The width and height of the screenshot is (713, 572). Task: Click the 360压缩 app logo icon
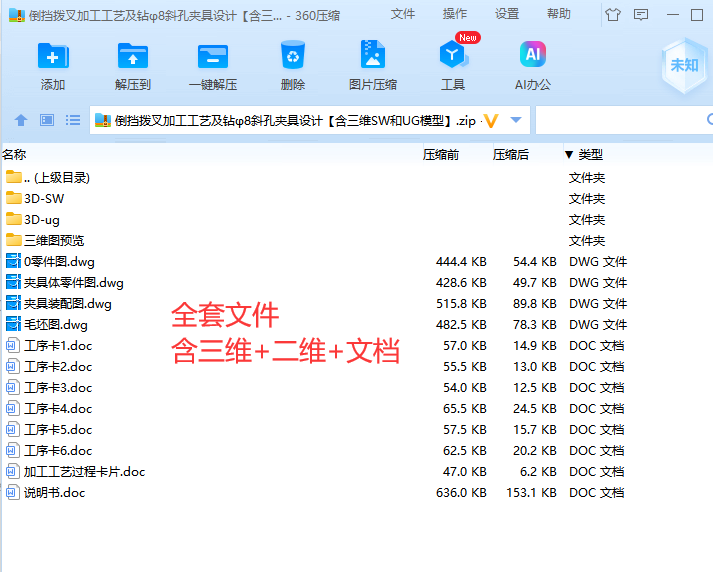point(17,15)
